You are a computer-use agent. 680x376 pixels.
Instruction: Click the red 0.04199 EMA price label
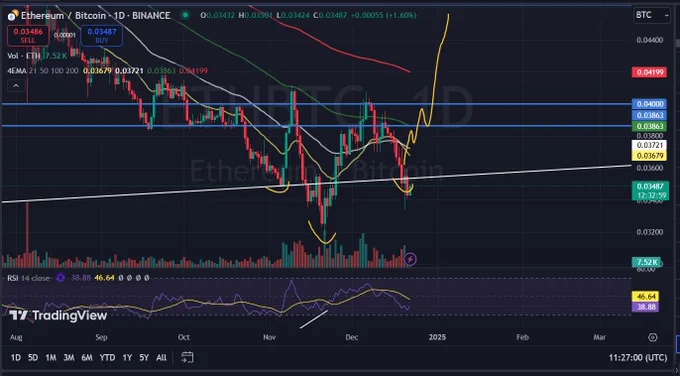pos(649,72)
